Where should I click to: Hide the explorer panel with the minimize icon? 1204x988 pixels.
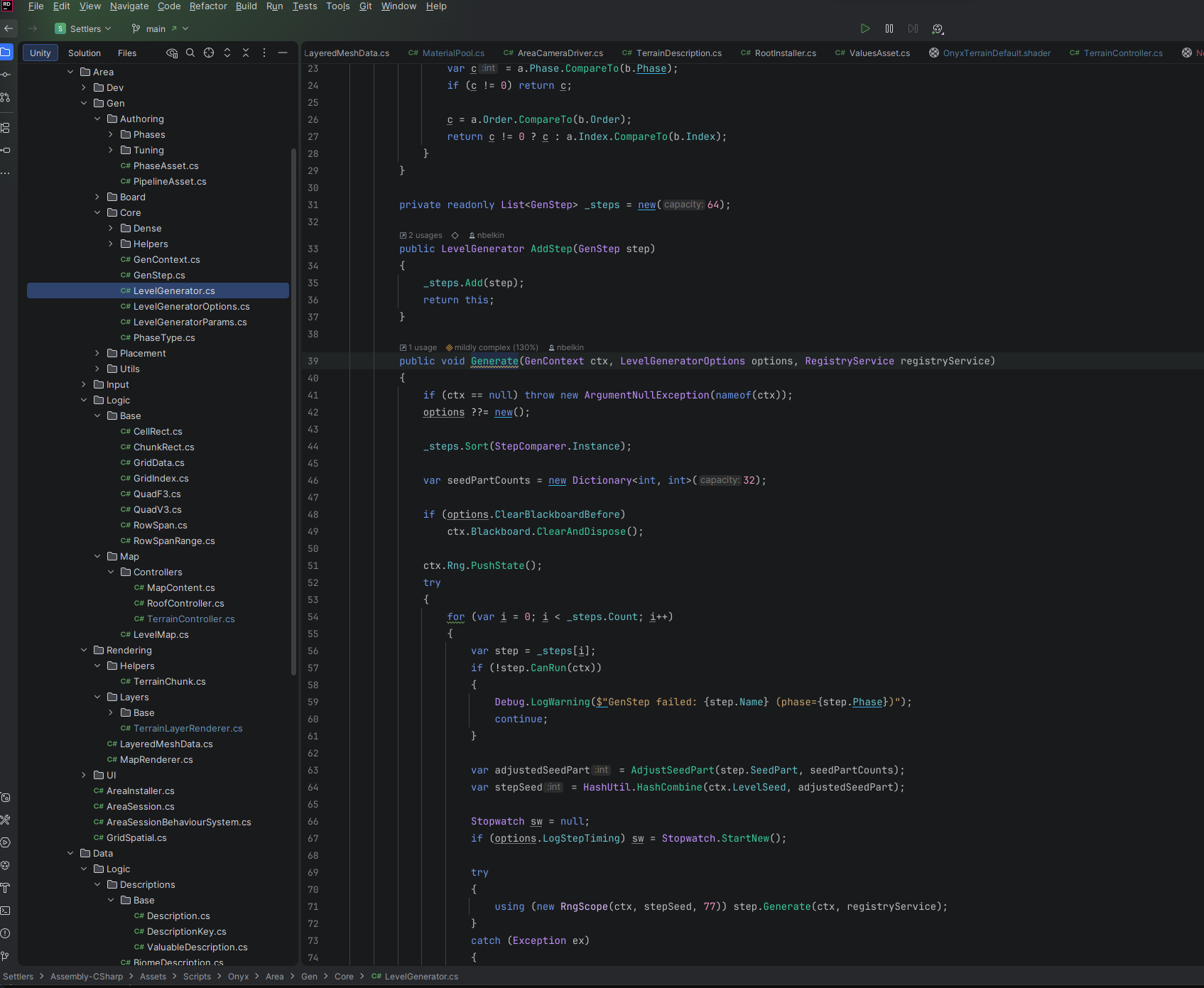click(x=283, y=53)
